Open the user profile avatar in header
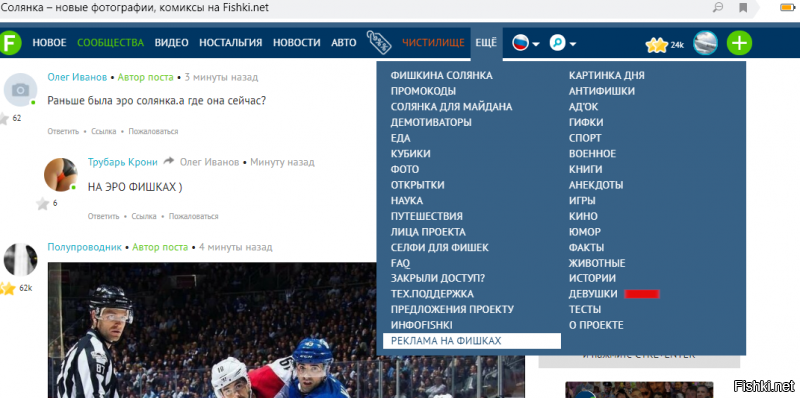The width and height of the screenshot is (800, 398). [706, 43]
